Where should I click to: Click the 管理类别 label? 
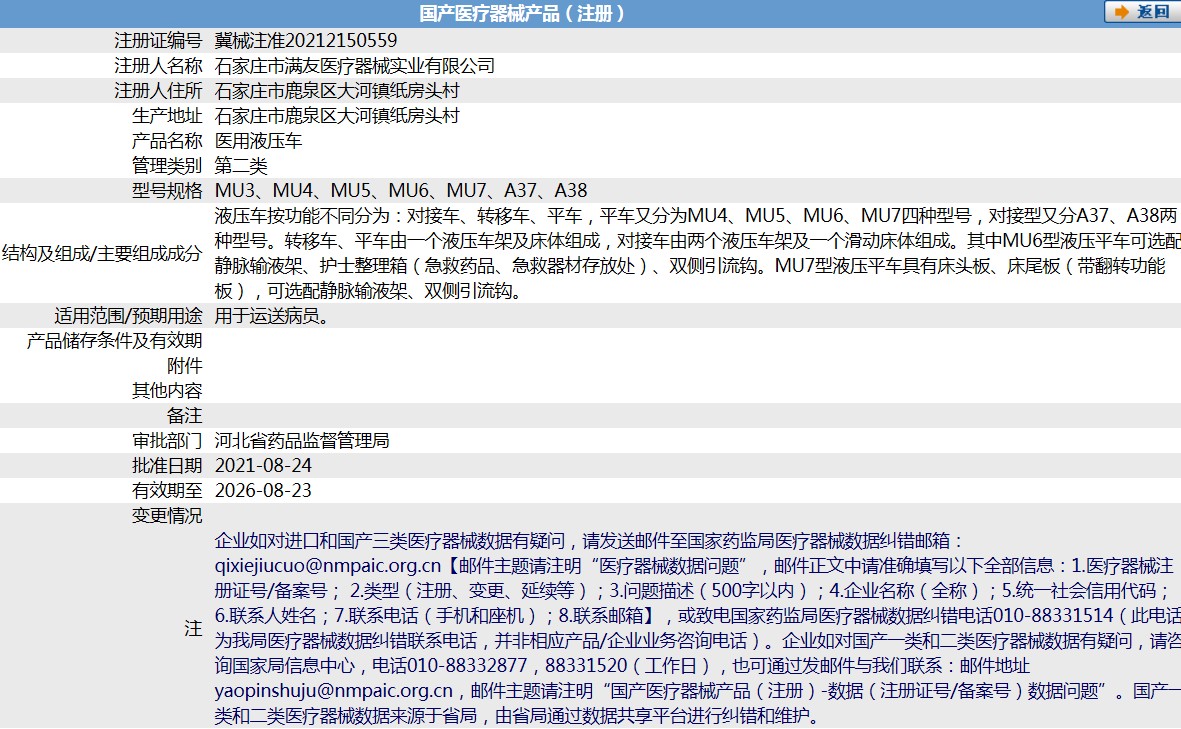(167, 166)
